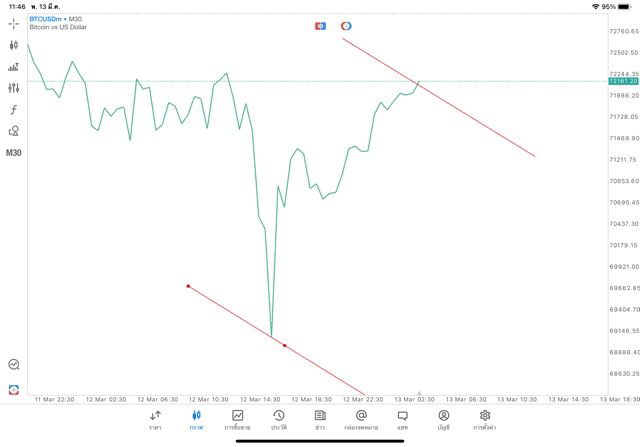Open the drawing objects shapes icon
This screenshot has height=447, width=640.
13,131
